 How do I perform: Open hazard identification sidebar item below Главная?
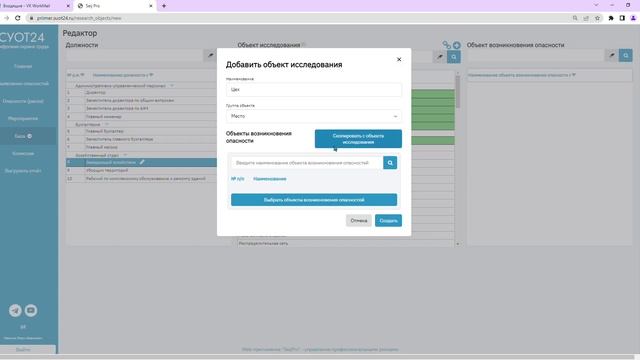point(24,84)
